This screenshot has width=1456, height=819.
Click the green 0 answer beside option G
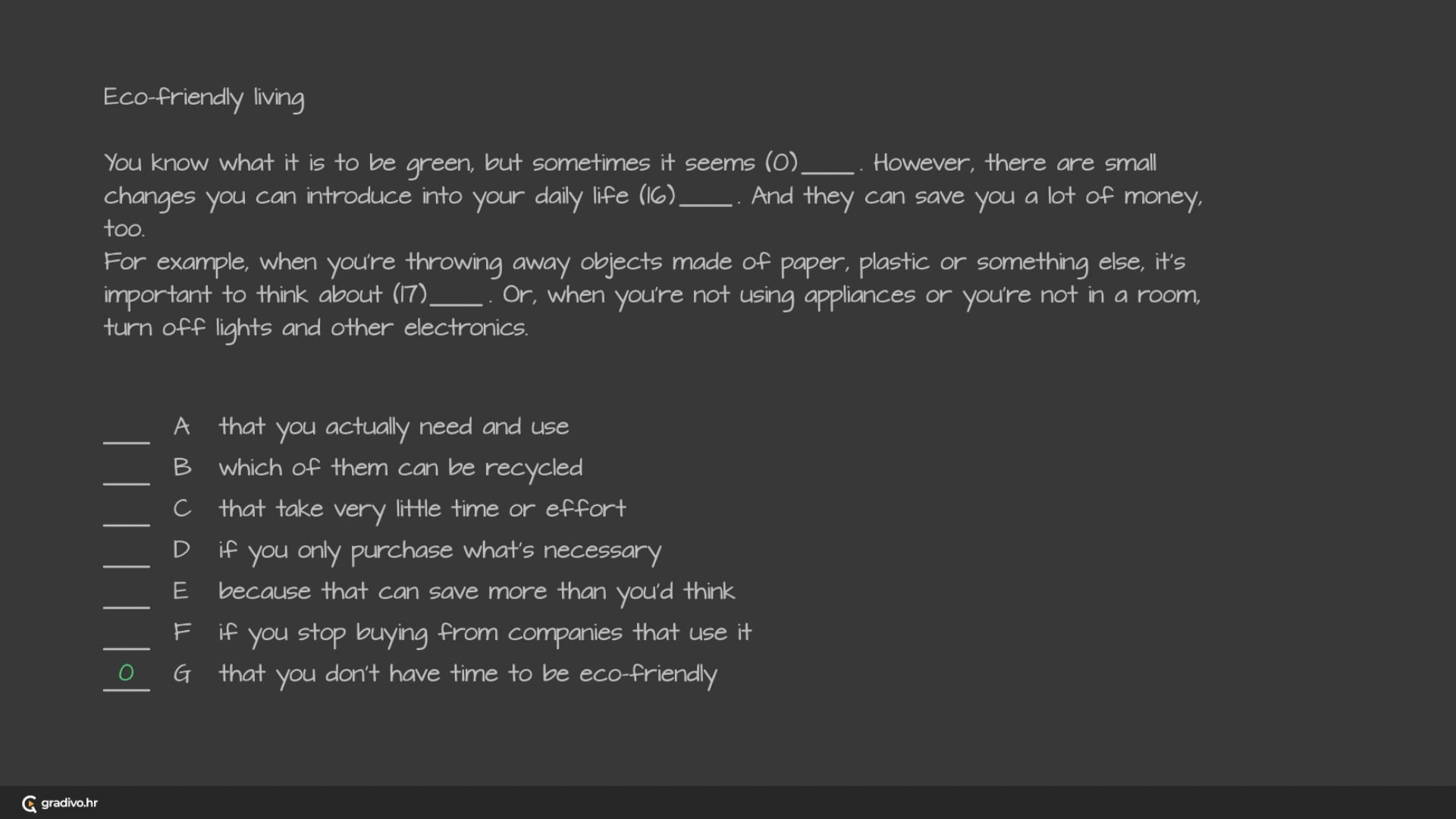127,673
